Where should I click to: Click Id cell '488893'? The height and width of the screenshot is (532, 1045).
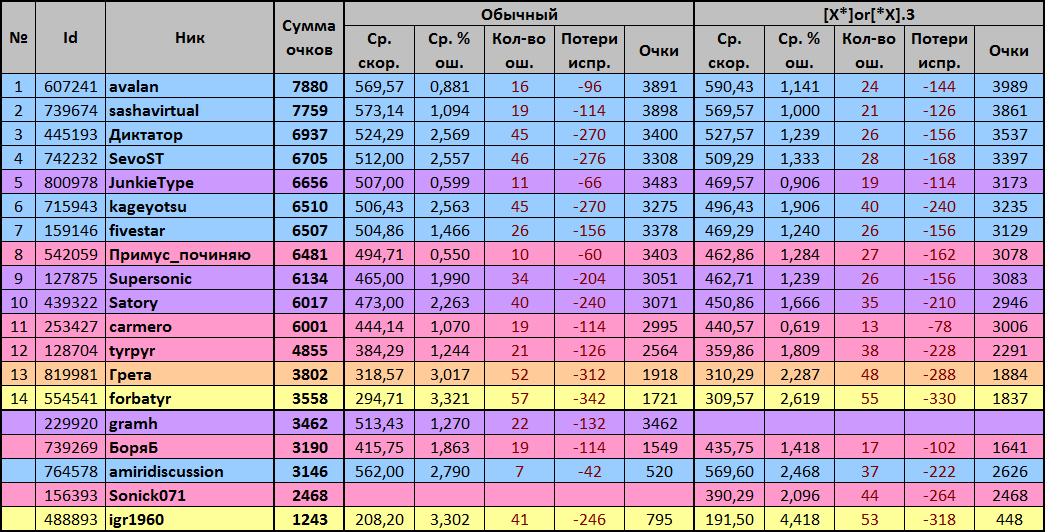pos(71,519)
